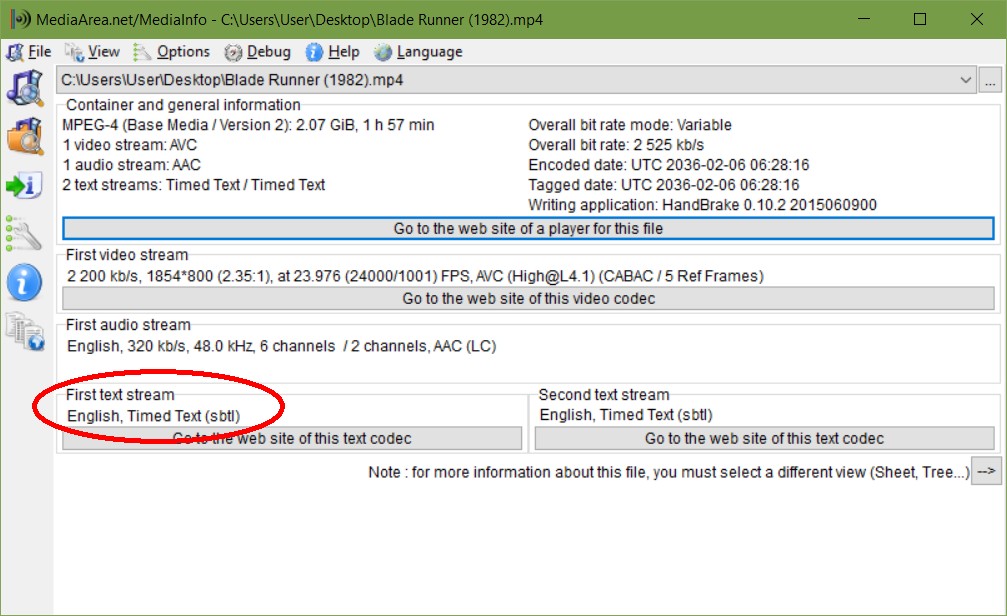The image size is (1007, 616).
Task: Click the Open File icon in sidebar
Action: (25, 88)
